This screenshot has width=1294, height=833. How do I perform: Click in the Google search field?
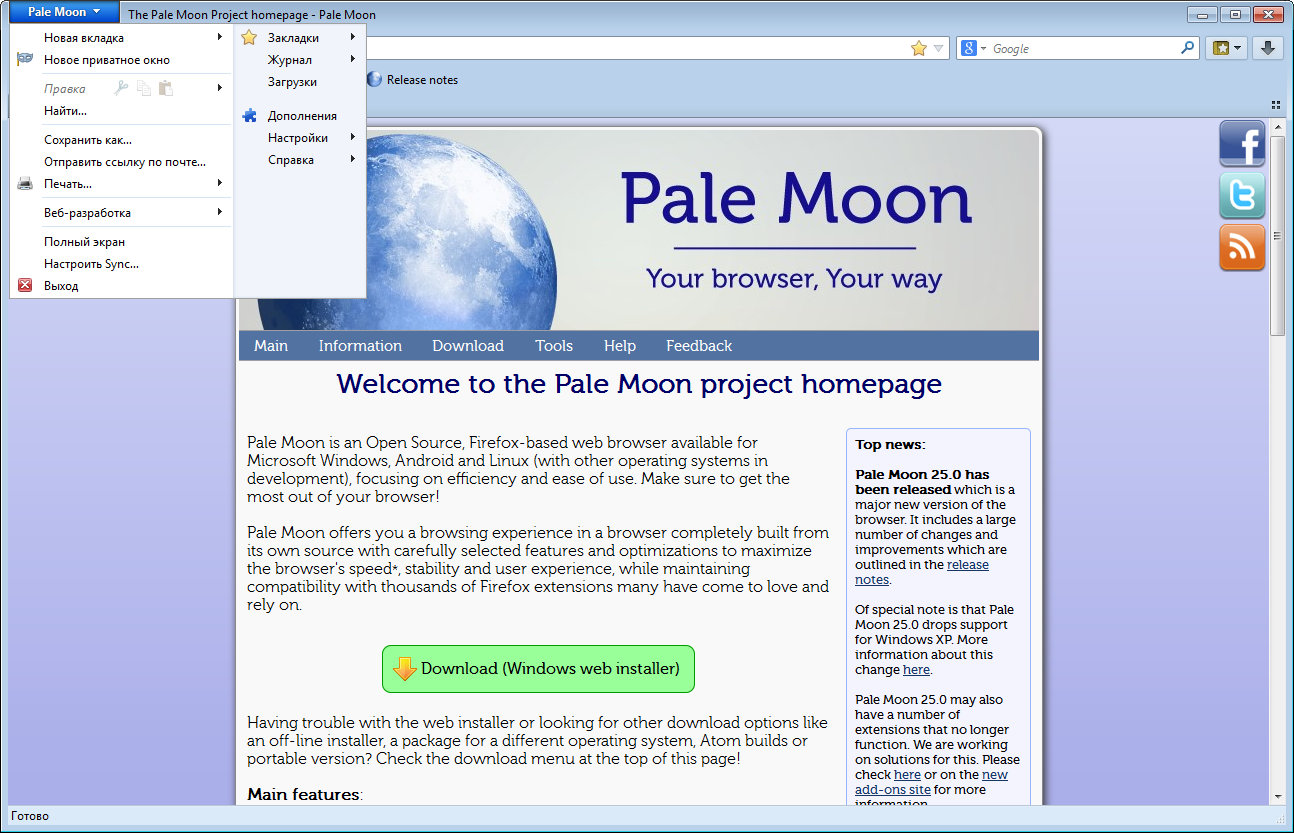point(1084,48)
